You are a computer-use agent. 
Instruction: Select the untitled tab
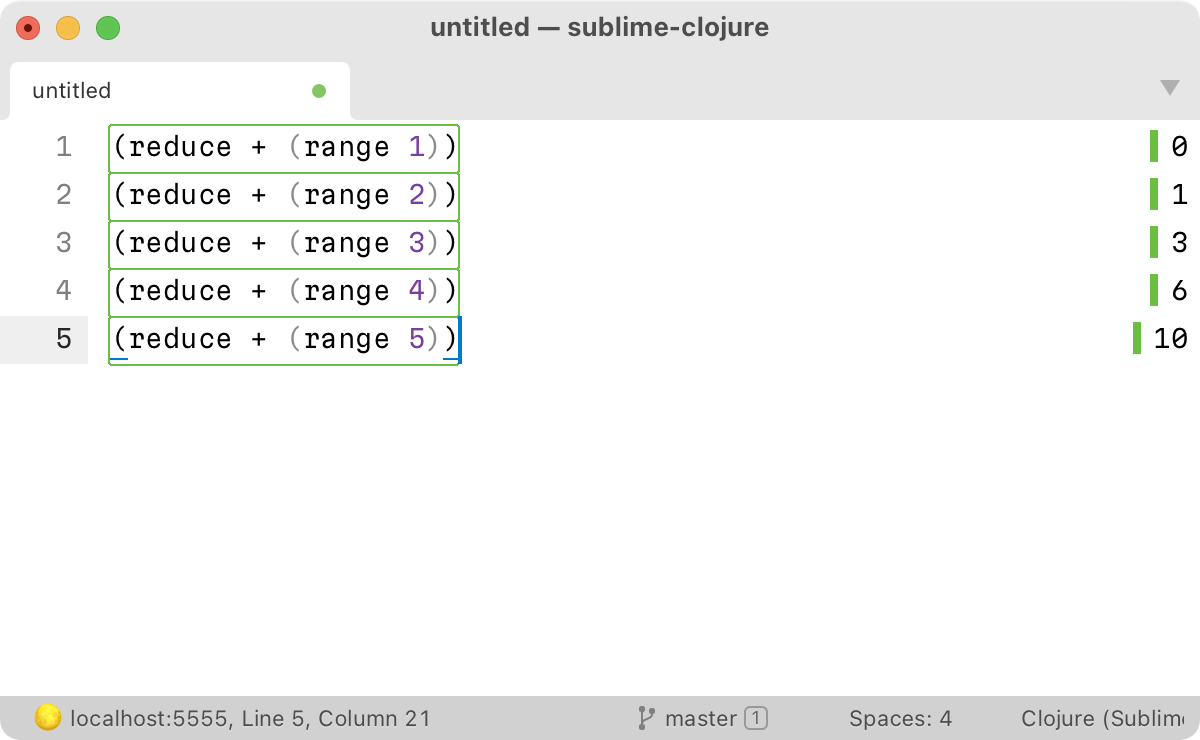click(x=72, y=91)
